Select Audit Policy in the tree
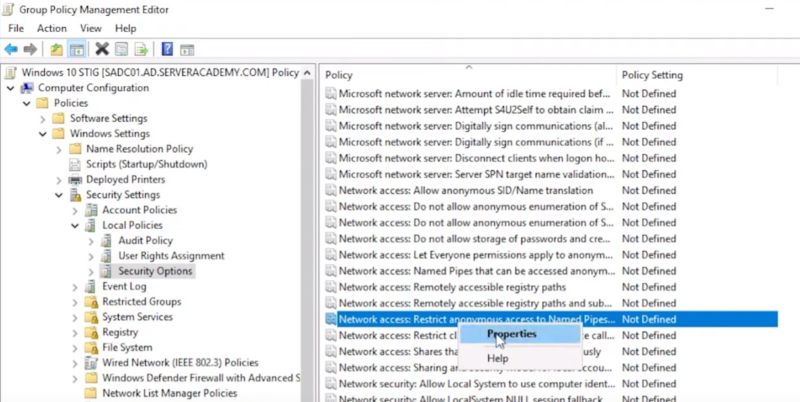Screen dimensions: 800x402 point(145,241)
